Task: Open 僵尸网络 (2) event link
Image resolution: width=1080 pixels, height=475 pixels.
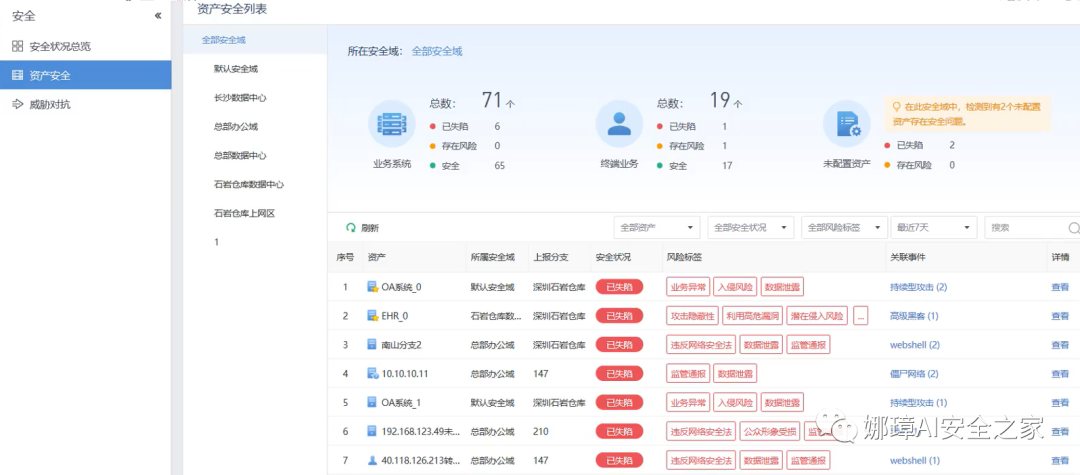Action: (x=914, y=374)
